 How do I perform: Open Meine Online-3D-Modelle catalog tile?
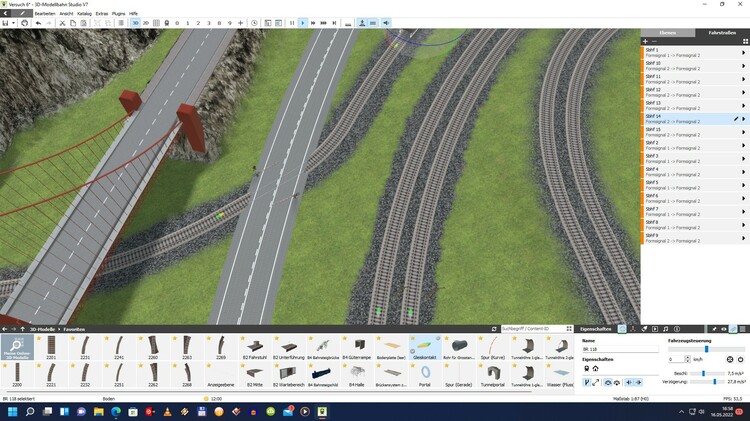click(17, 347)
